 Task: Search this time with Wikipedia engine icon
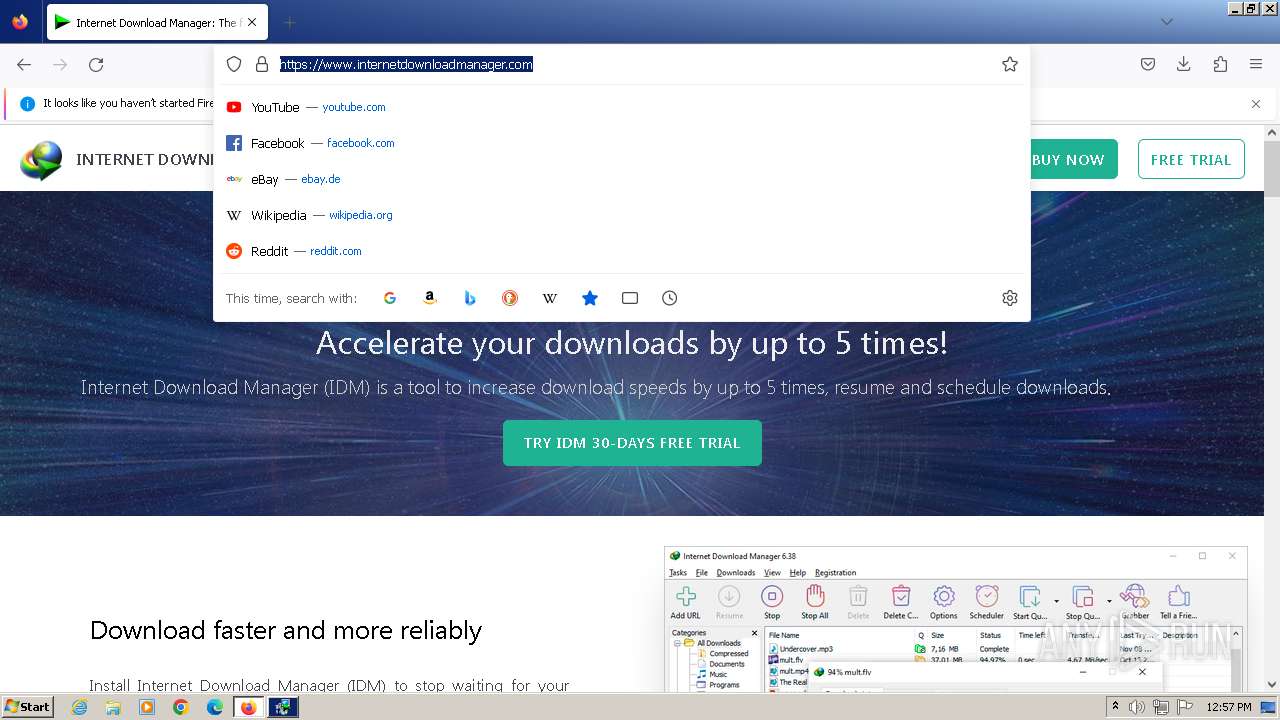[x=550, y=298]
